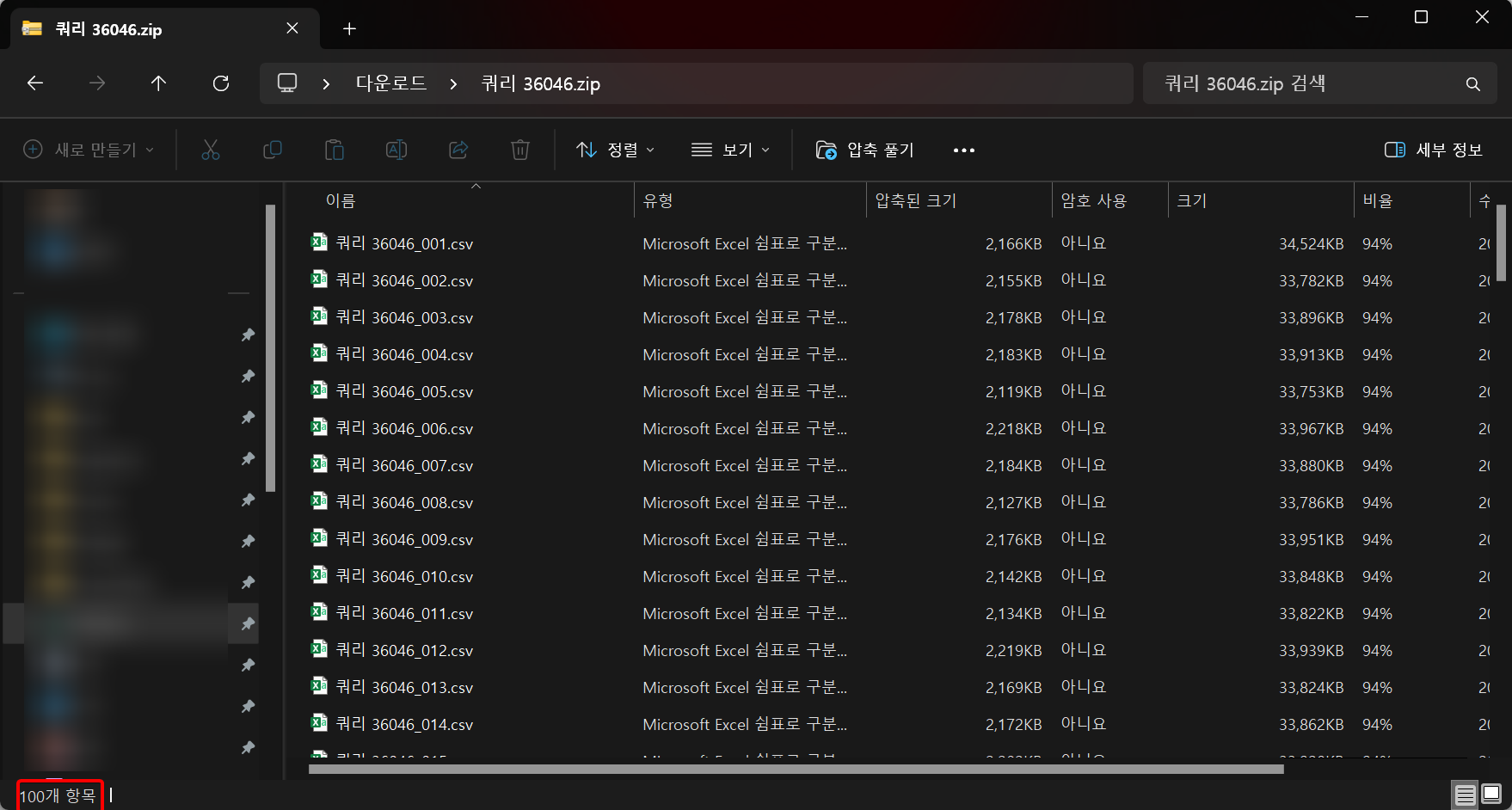1512x810 pixels.
Task: Click size value 34,524KB
Action: [1311, 244]
